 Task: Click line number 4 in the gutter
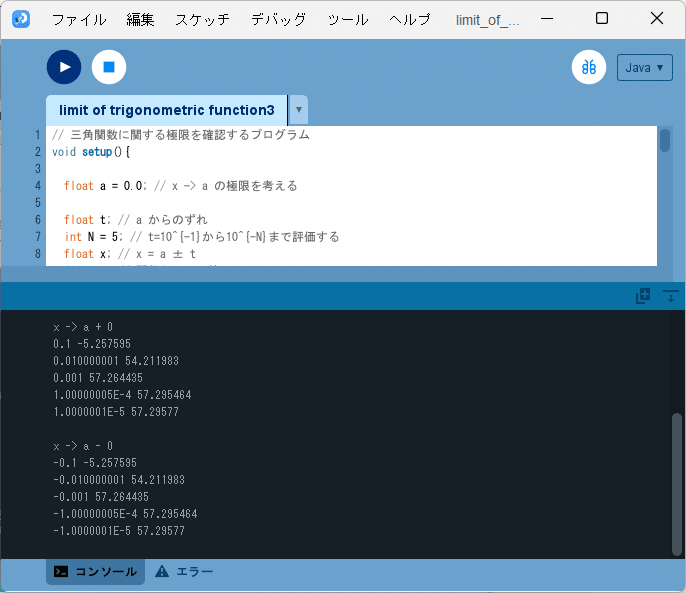[x=38, y=186]
